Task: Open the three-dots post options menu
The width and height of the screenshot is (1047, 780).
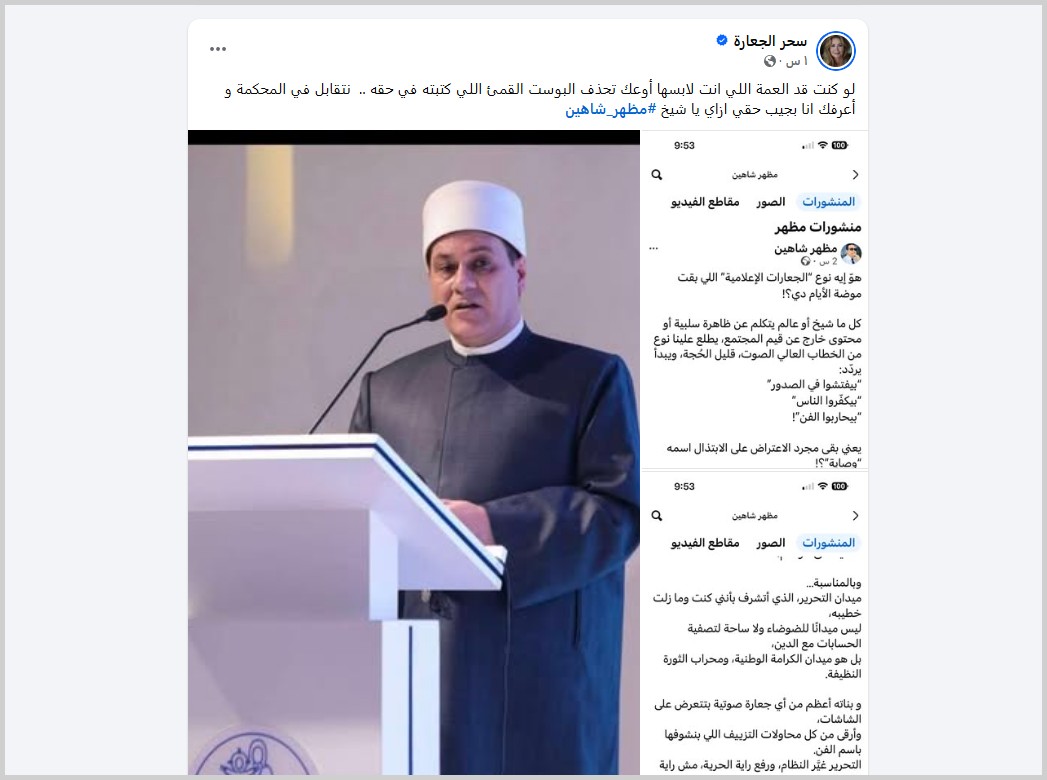Action: [218, 49]
